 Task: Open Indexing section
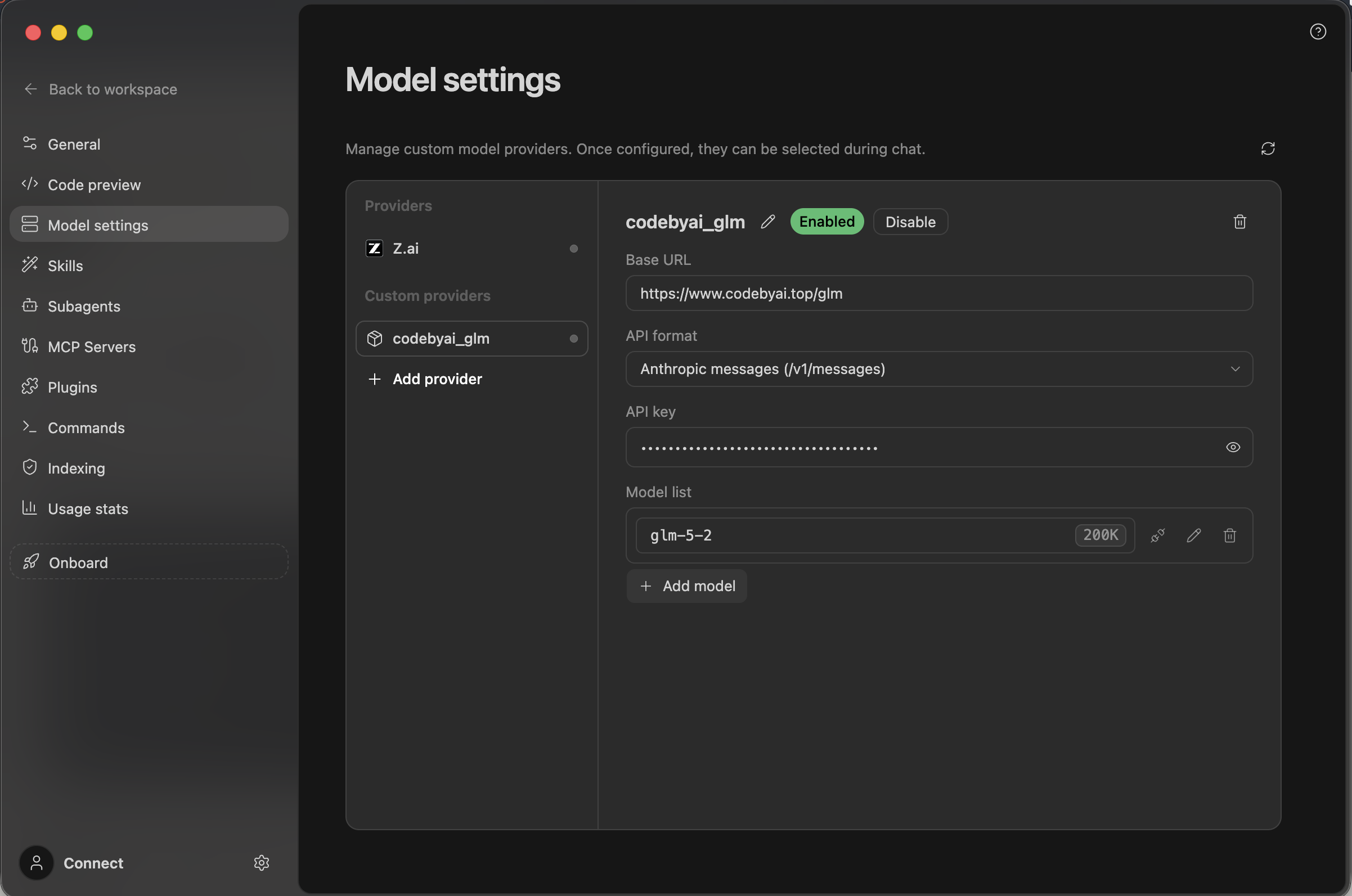pos(149,469)
